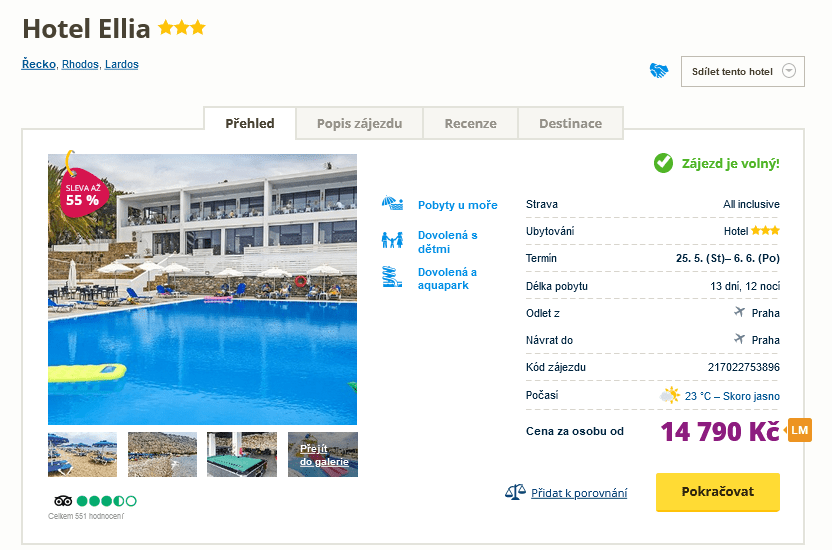
Task: Select the Destinace tab
Action: pyautogui.click(x=570, y=124)
